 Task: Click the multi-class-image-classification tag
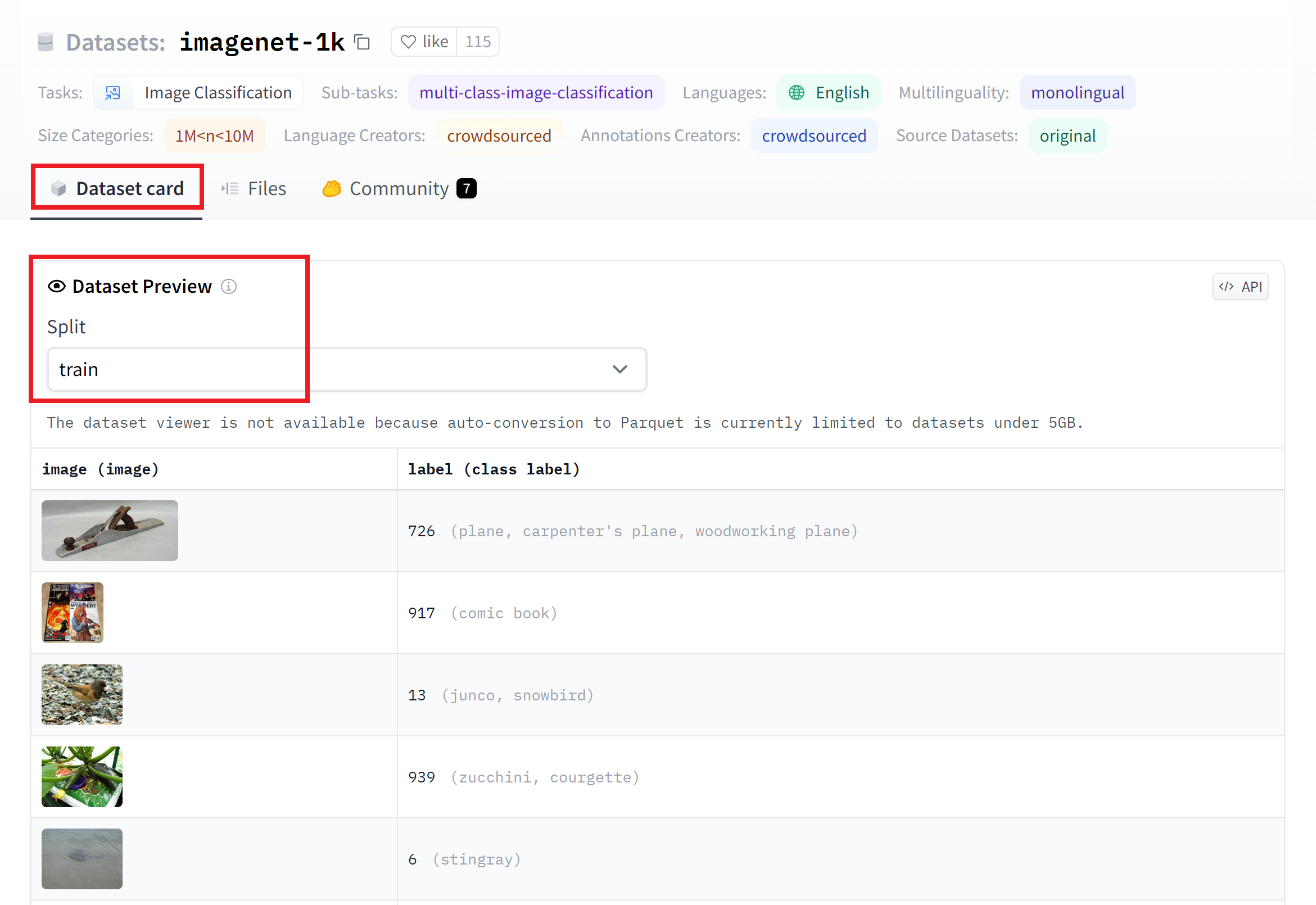tap(536, 92)
